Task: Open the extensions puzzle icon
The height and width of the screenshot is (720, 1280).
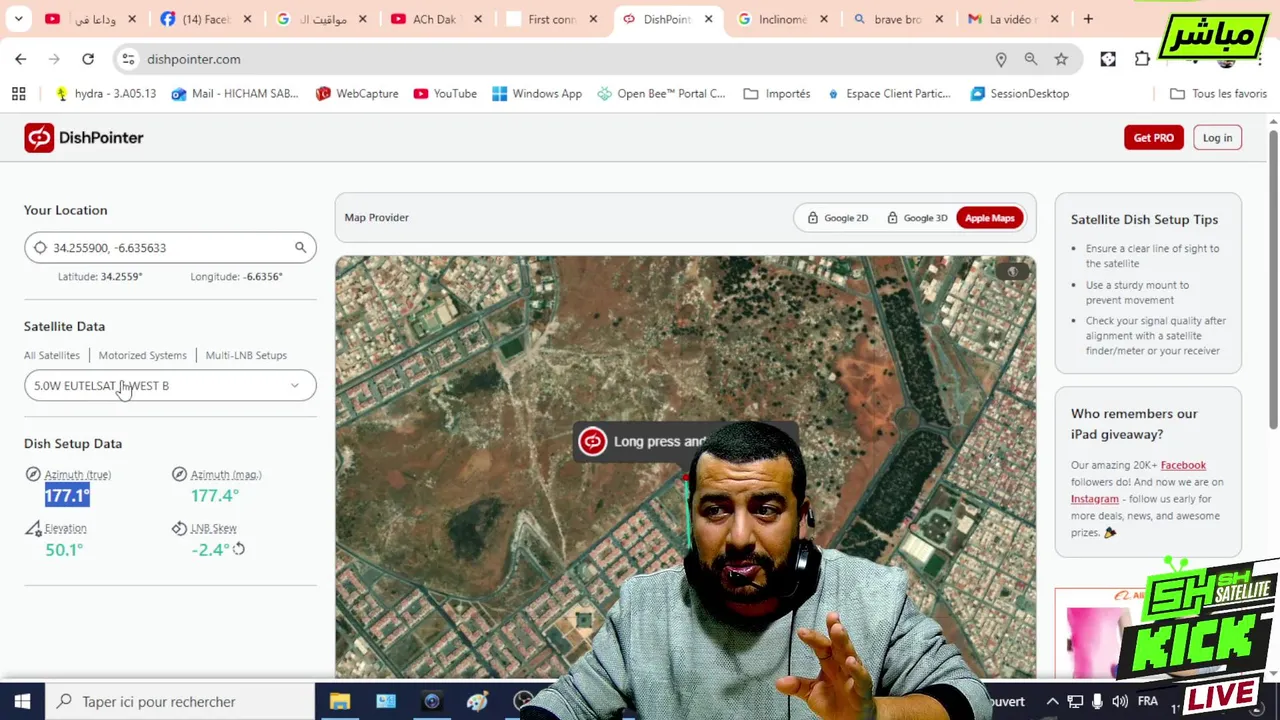Action: tap(1142, 59)
